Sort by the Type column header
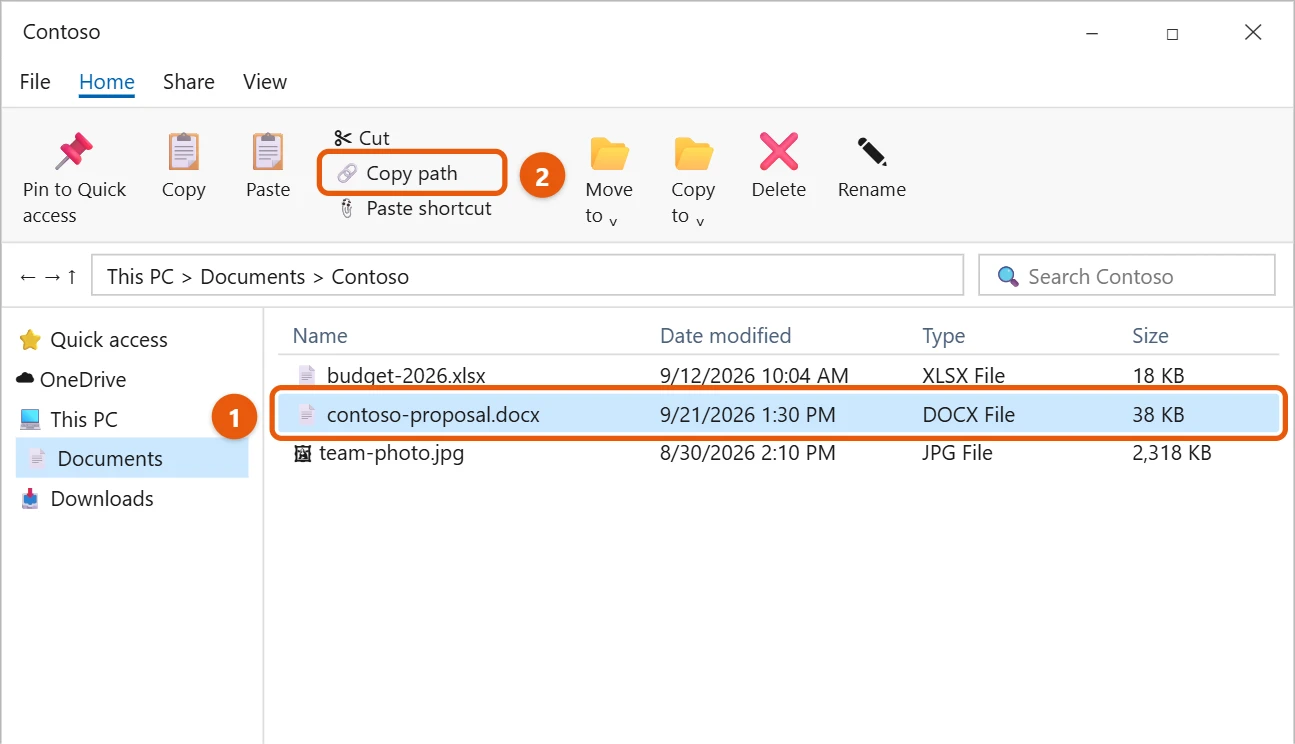1295x744 pixels. [x=944, y=336]
